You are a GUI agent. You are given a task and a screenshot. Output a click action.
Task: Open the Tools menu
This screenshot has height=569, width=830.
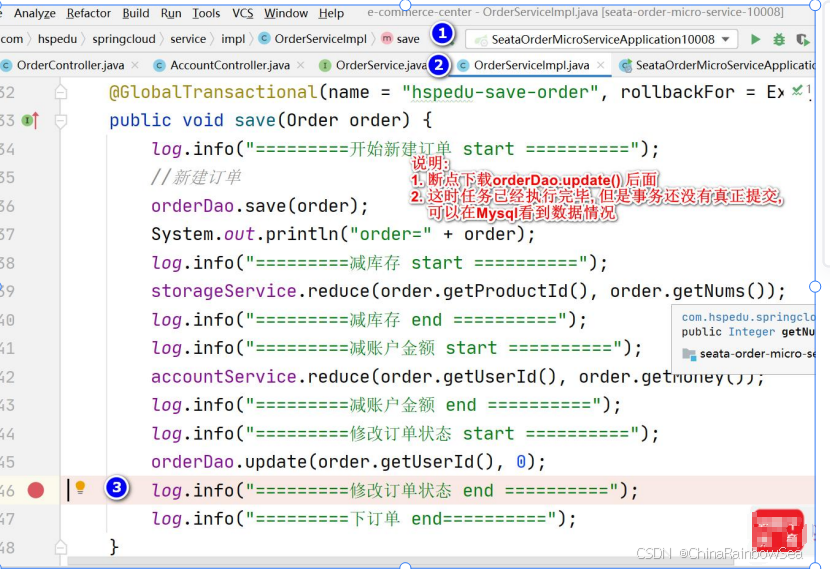pos(206,13)
